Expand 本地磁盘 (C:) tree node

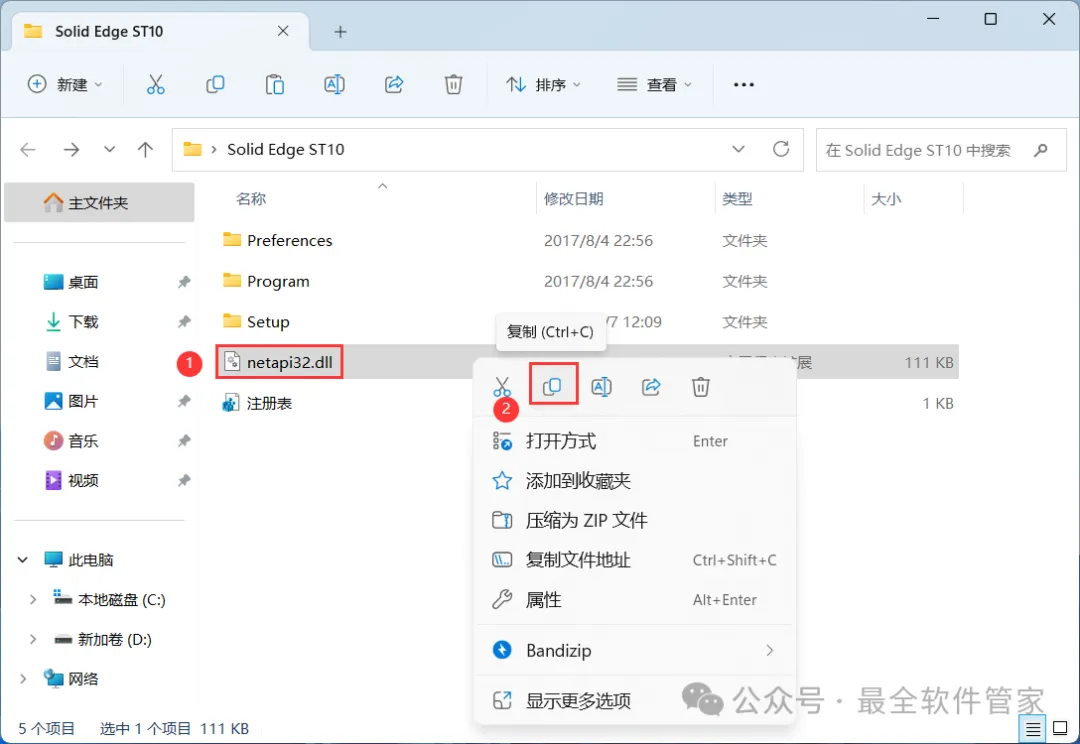(x=32, y=600)
